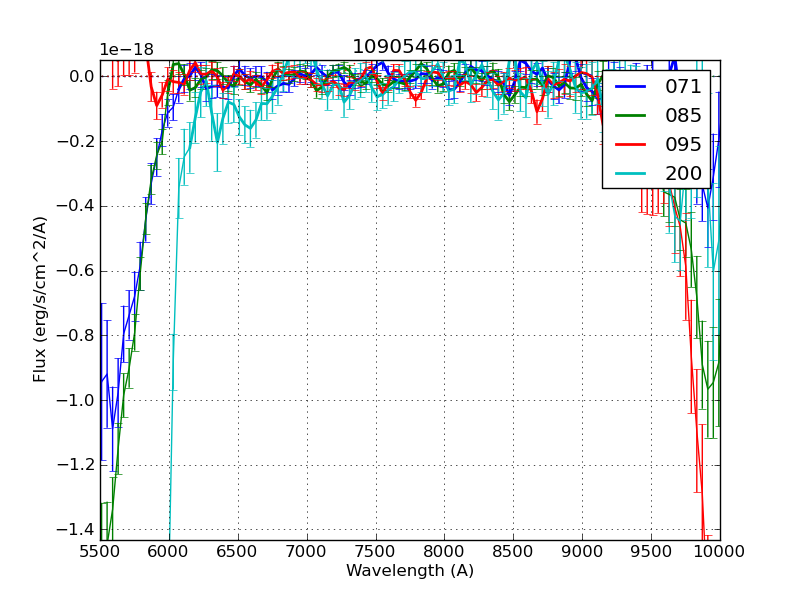Viewport: 800px width, 600px height.
Task: Click the 7500 x-axis tick label
Action: 376,551
